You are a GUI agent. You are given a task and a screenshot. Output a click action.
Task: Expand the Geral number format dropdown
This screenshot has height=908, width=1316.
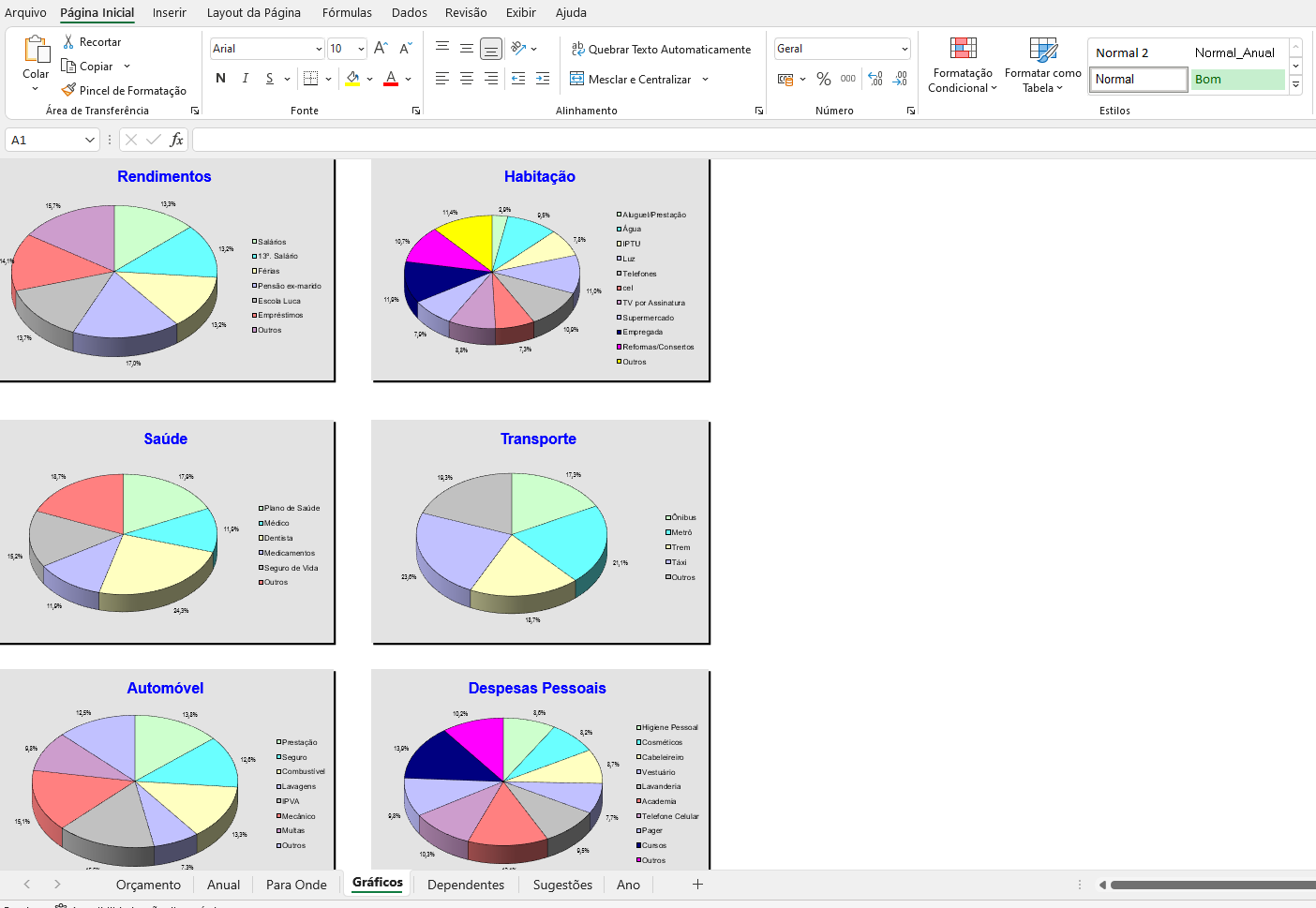[904, 49]
